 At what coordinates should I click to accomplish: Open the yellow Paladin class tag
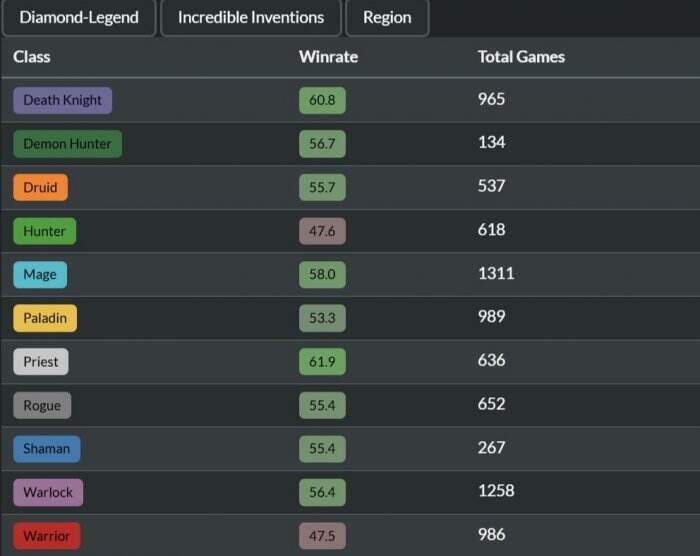coord(45,318)
